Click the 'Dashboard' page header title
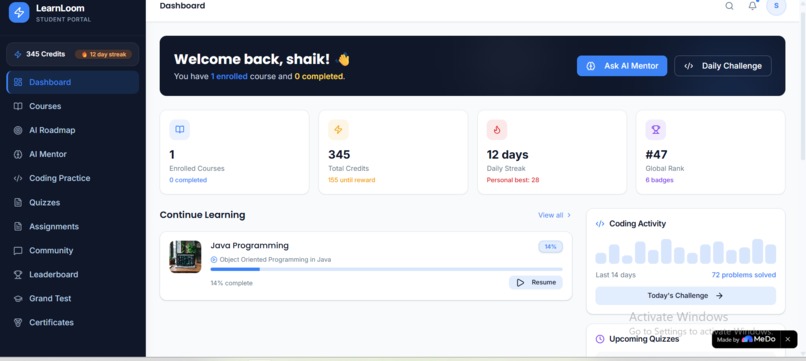Screen dimensions: 806x361 pyautogui.click(x=182, y=6)
